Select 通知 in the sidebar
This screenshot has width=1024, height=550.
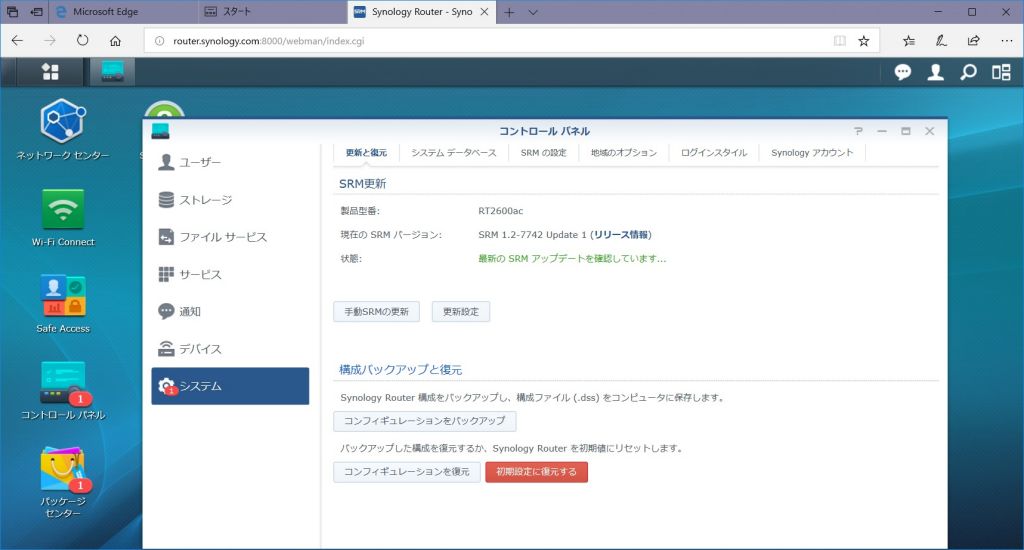pyautogui.click(x=230, y=312)
